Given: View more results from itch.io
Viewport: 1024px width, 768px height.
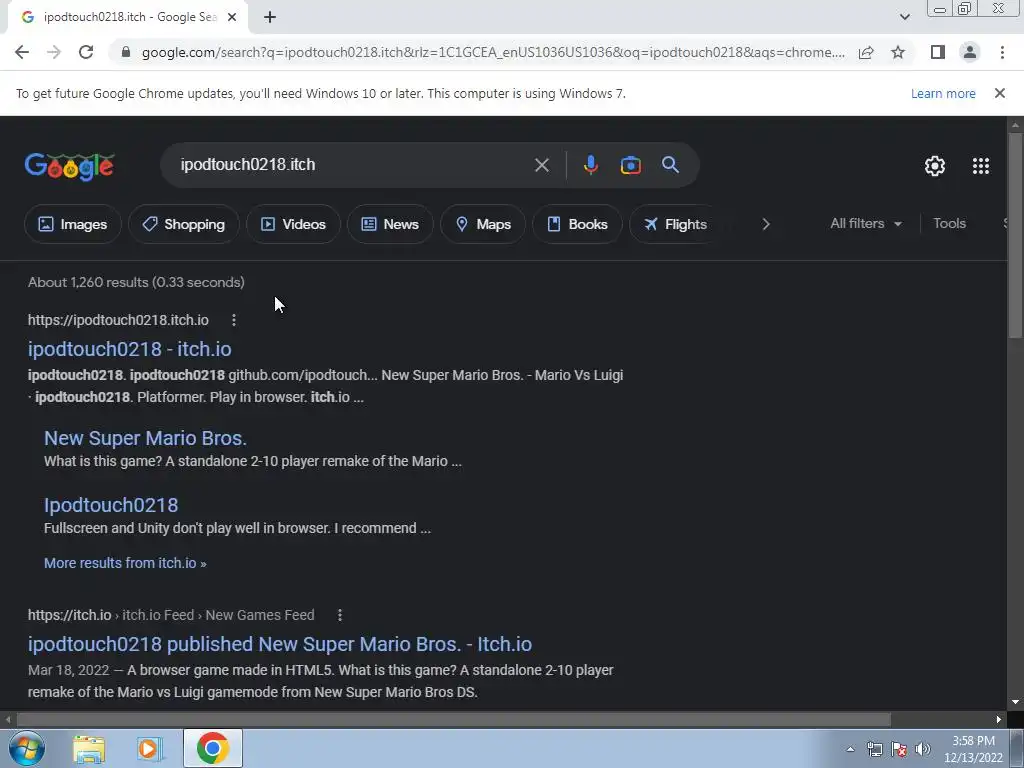Looking at the screenshot, I should pyautogui.click(x=125, y=563).
